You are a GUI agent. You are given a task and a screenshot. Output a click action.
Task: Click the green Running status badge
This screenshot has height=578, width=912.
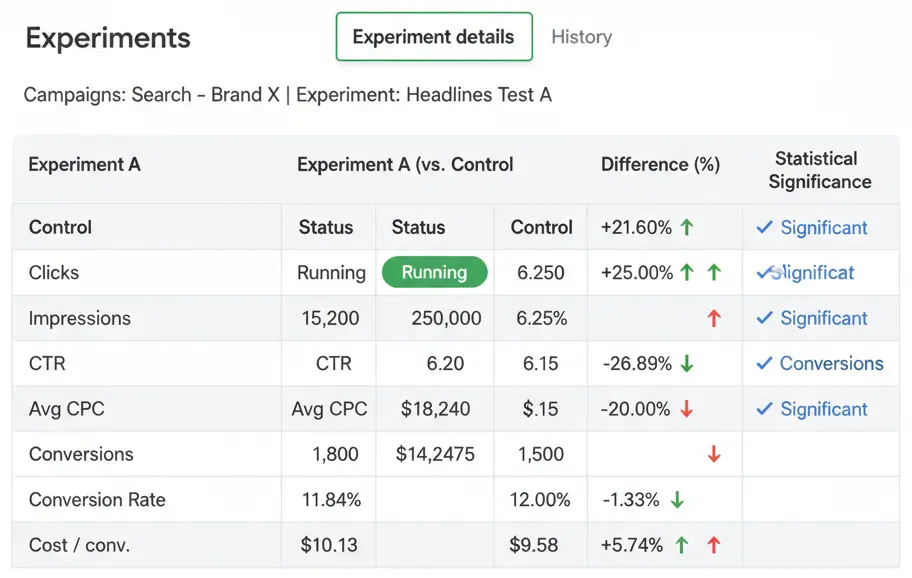pyautogui.click(x=434, y=272)
